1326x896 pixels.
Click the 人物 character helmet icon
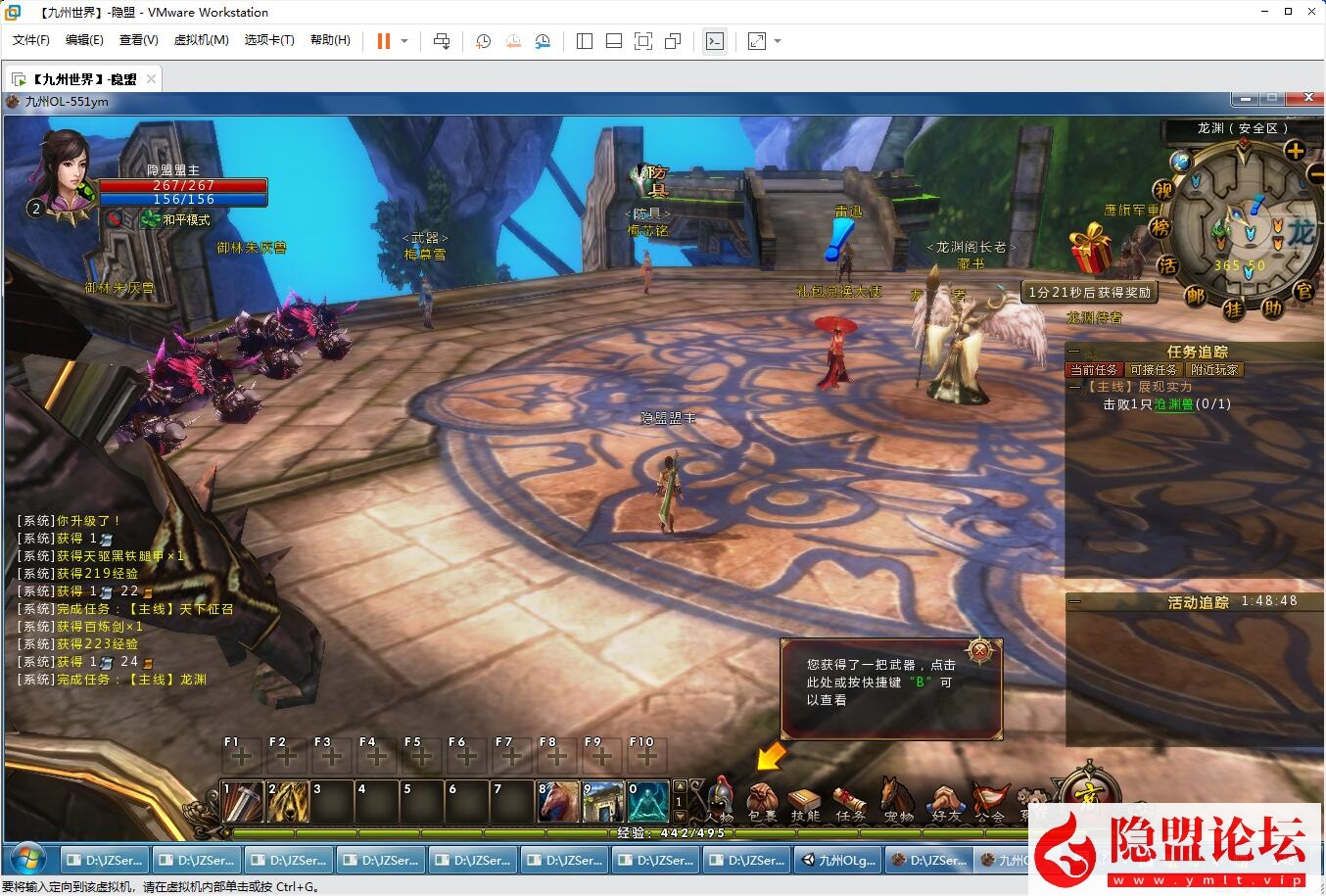720,801
